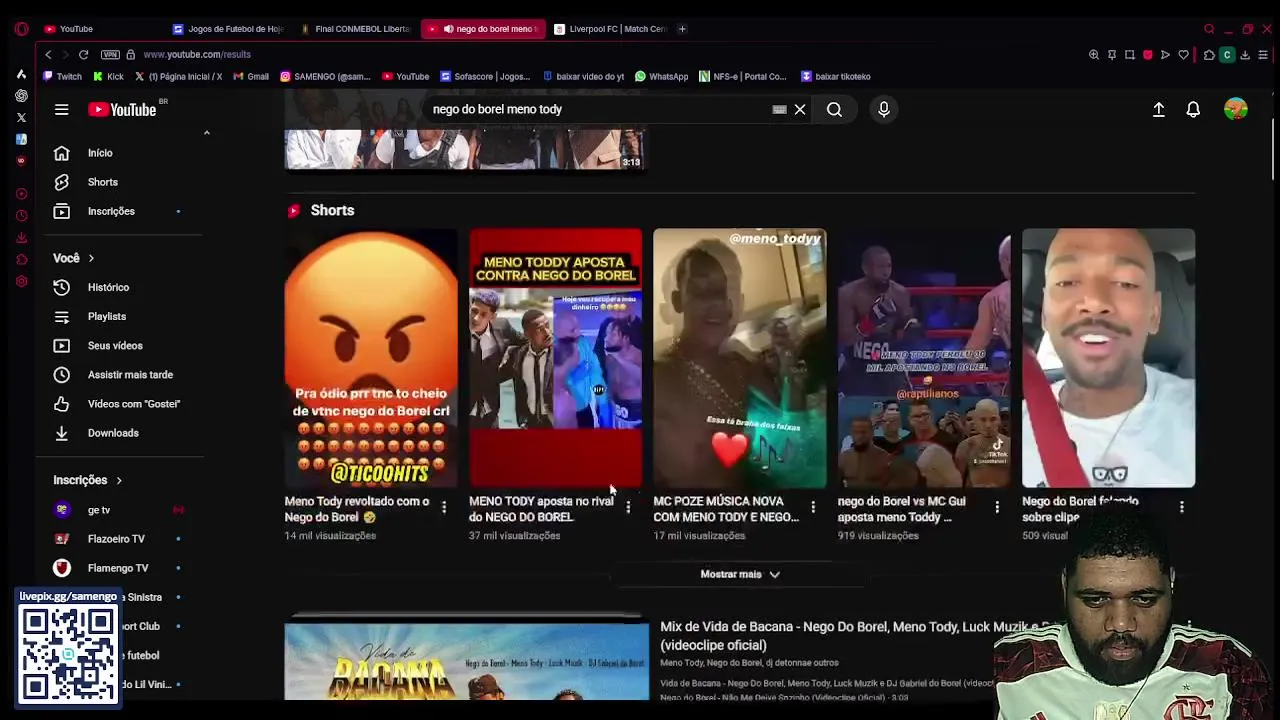Expand the Você section
The height and width of the screenshot is (720, 1280).
(74, 258)
